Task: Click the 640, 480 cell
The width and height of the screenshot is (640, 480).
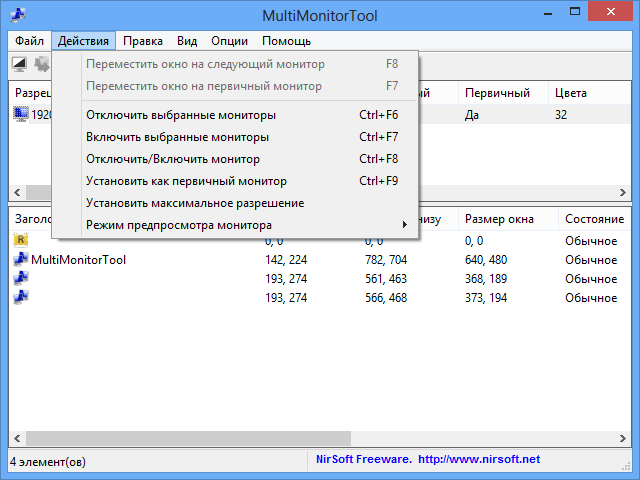Action: point(486,260)
